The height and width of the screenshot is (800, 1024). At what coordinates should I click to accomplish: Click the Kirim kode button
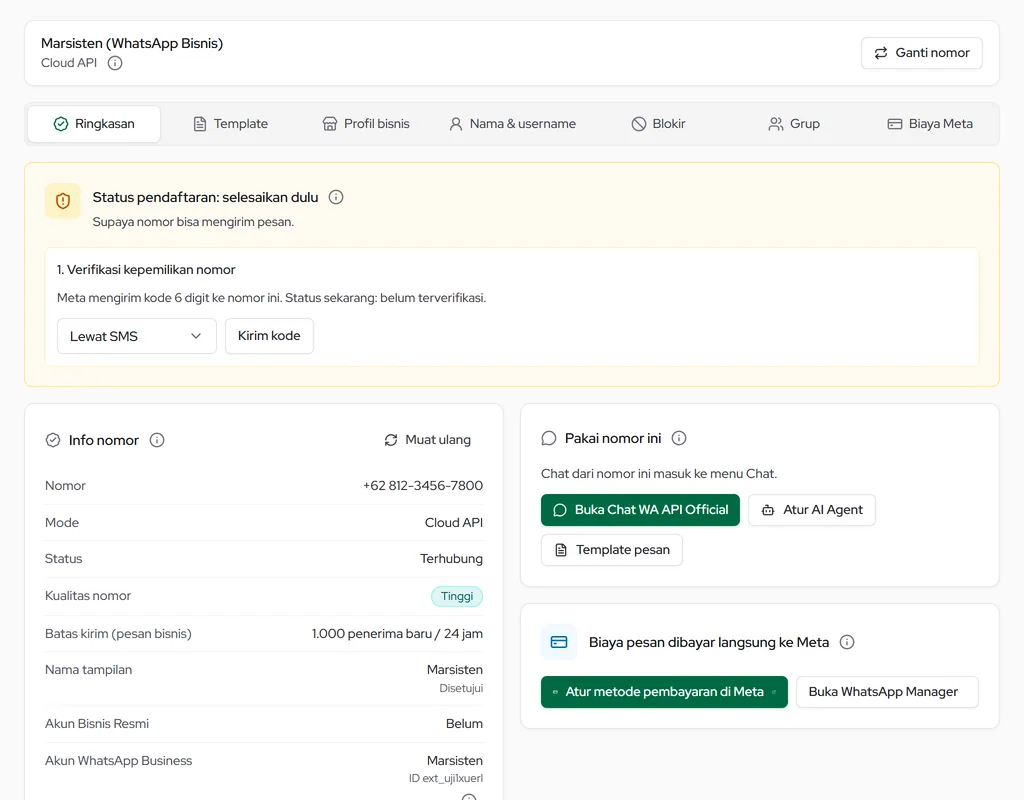[269, 336]
